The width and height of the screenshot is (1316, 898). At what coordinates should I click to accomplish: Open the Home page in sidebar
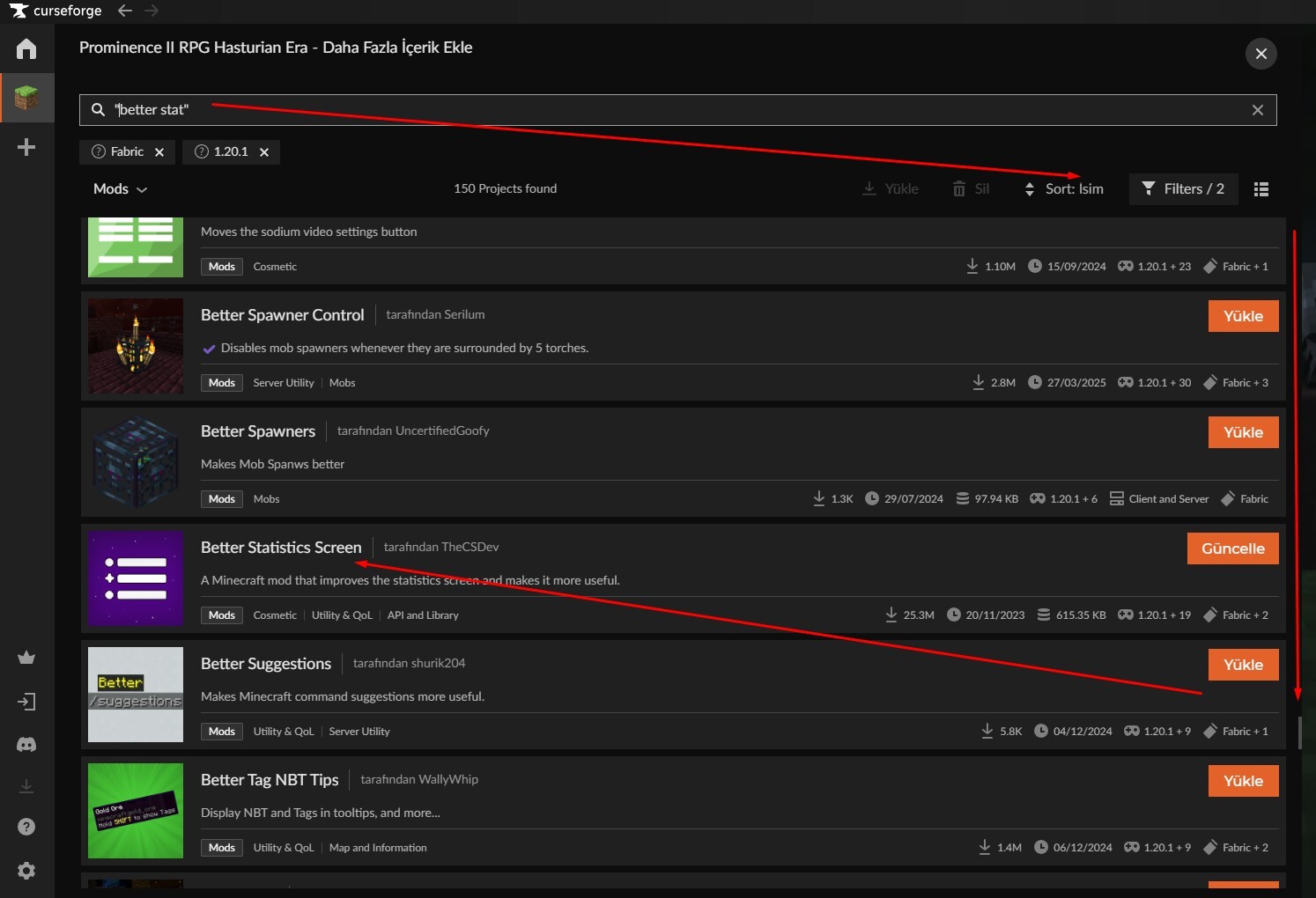coord(26,48)
